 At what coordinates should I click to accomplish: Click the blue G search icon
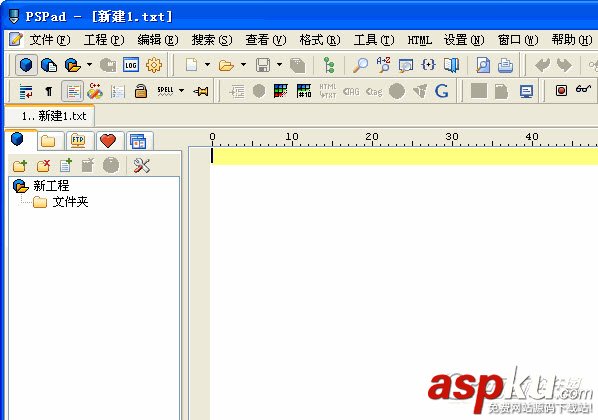point(441,91)
